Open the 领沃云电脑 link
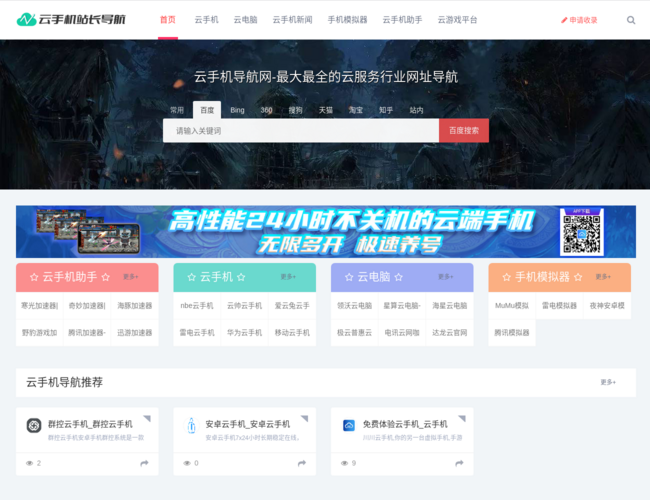This screenshot has height=500, width=650. [354, 306]
